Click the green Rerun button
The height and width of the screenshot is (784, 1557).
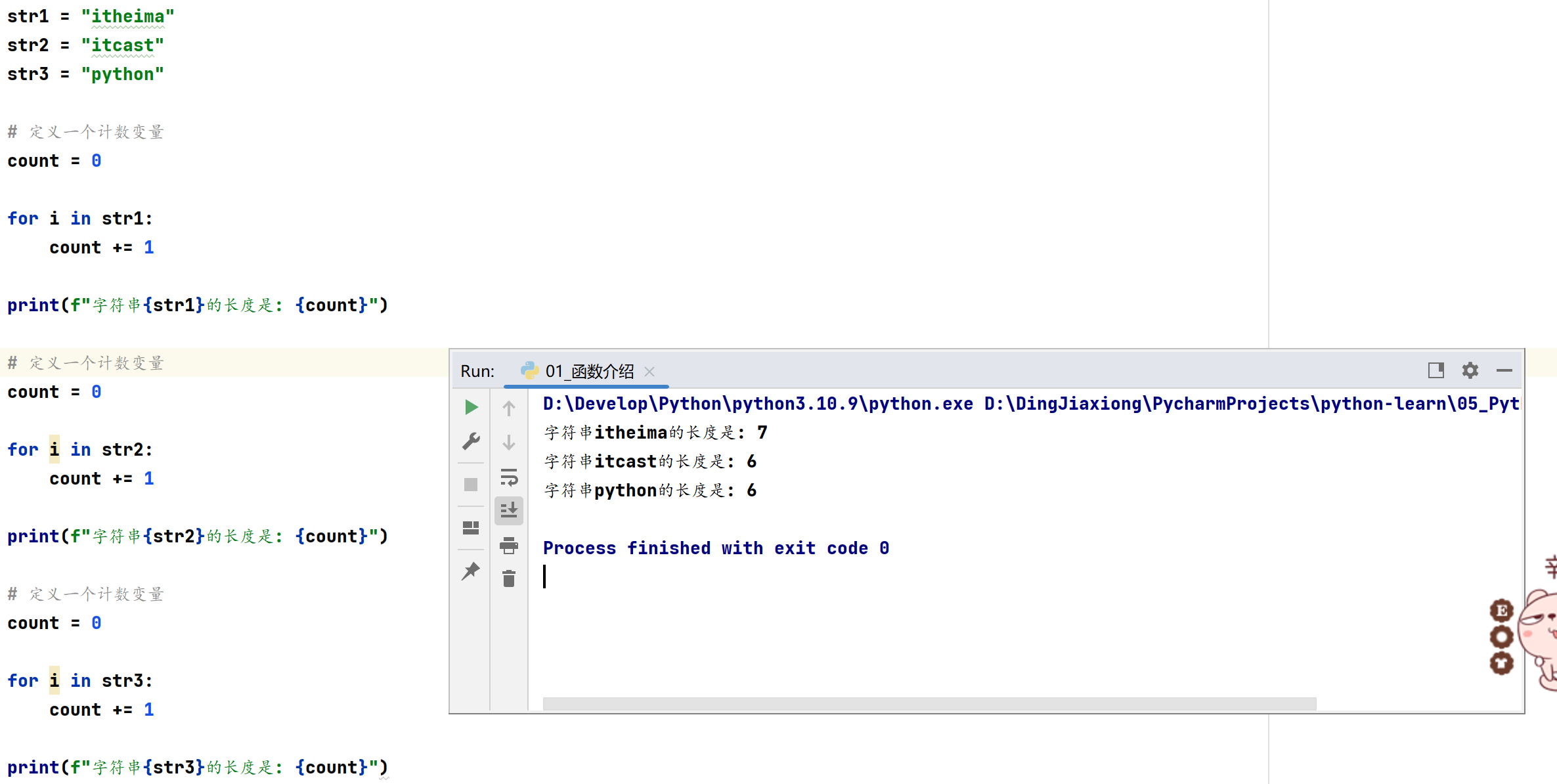(x=471, y=407)
